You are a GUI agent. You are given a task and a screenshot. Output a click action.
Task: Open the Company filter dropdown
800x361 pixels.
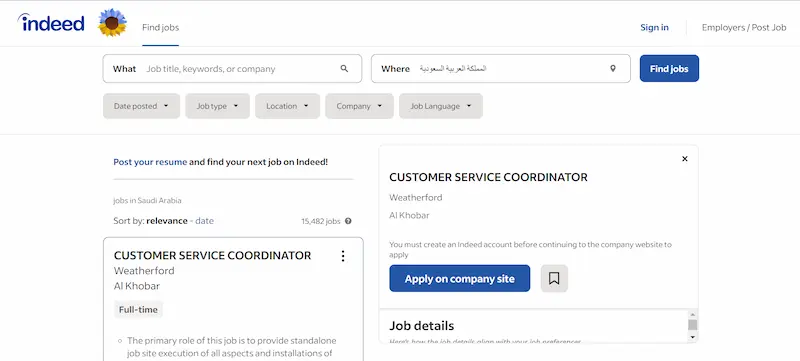coord(359,106)
